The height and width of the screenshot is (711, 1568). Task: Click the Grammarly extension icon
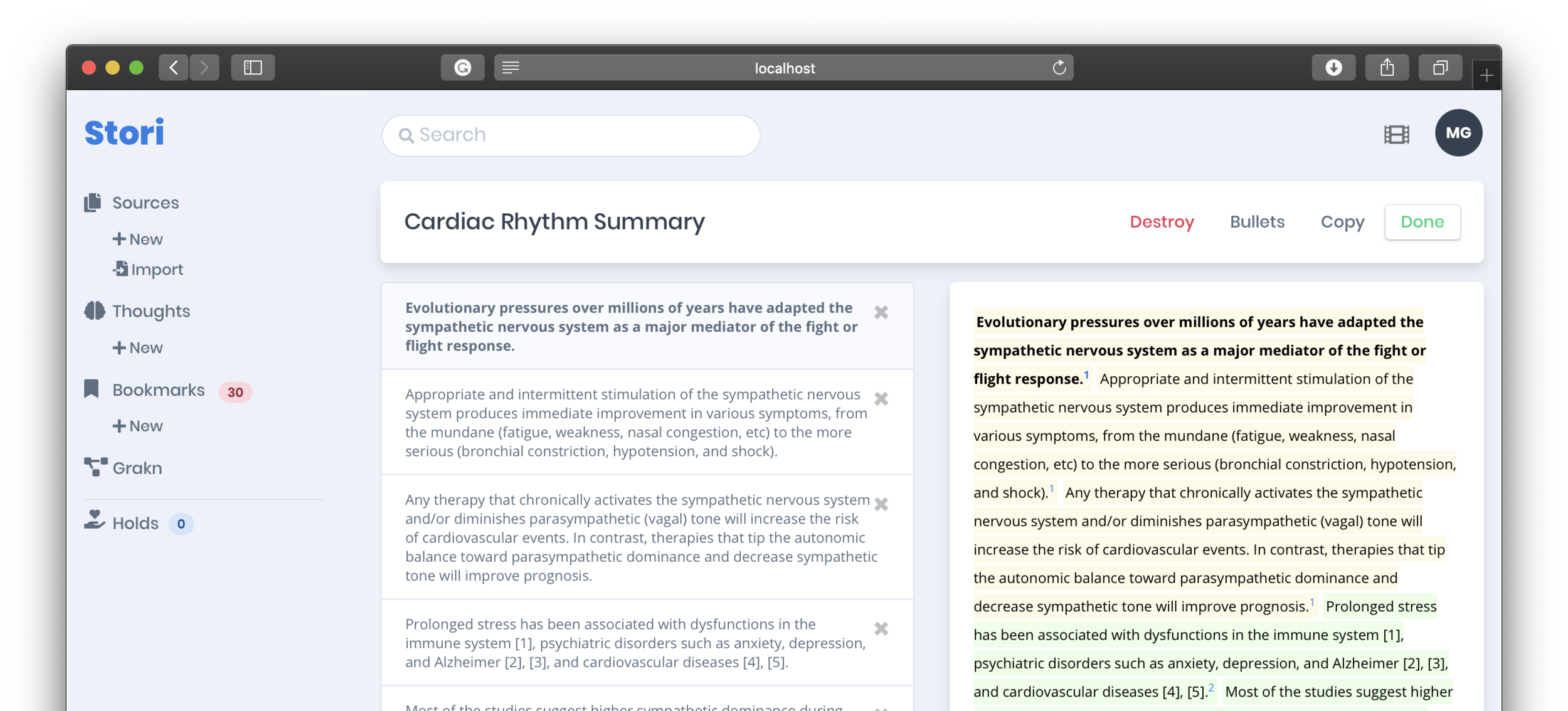point(463,68)
